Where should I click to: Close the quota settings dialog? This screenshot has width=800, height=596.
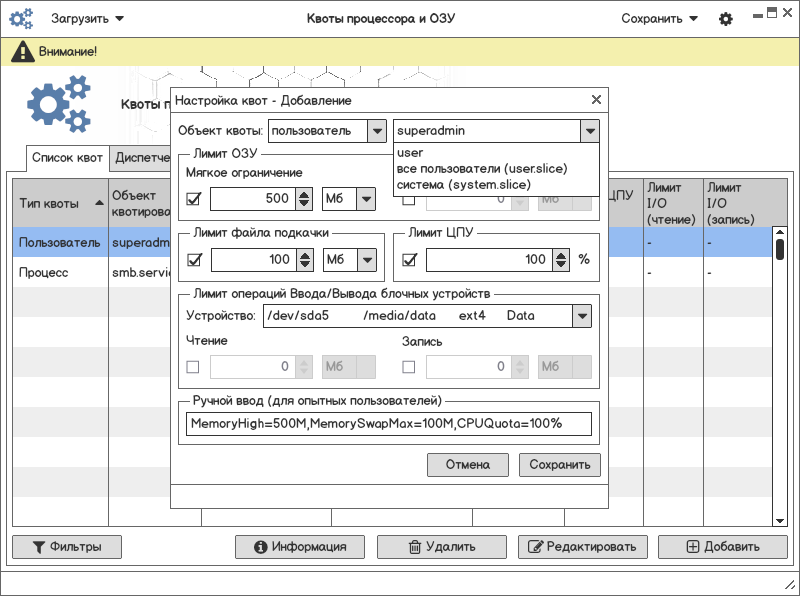596,100
